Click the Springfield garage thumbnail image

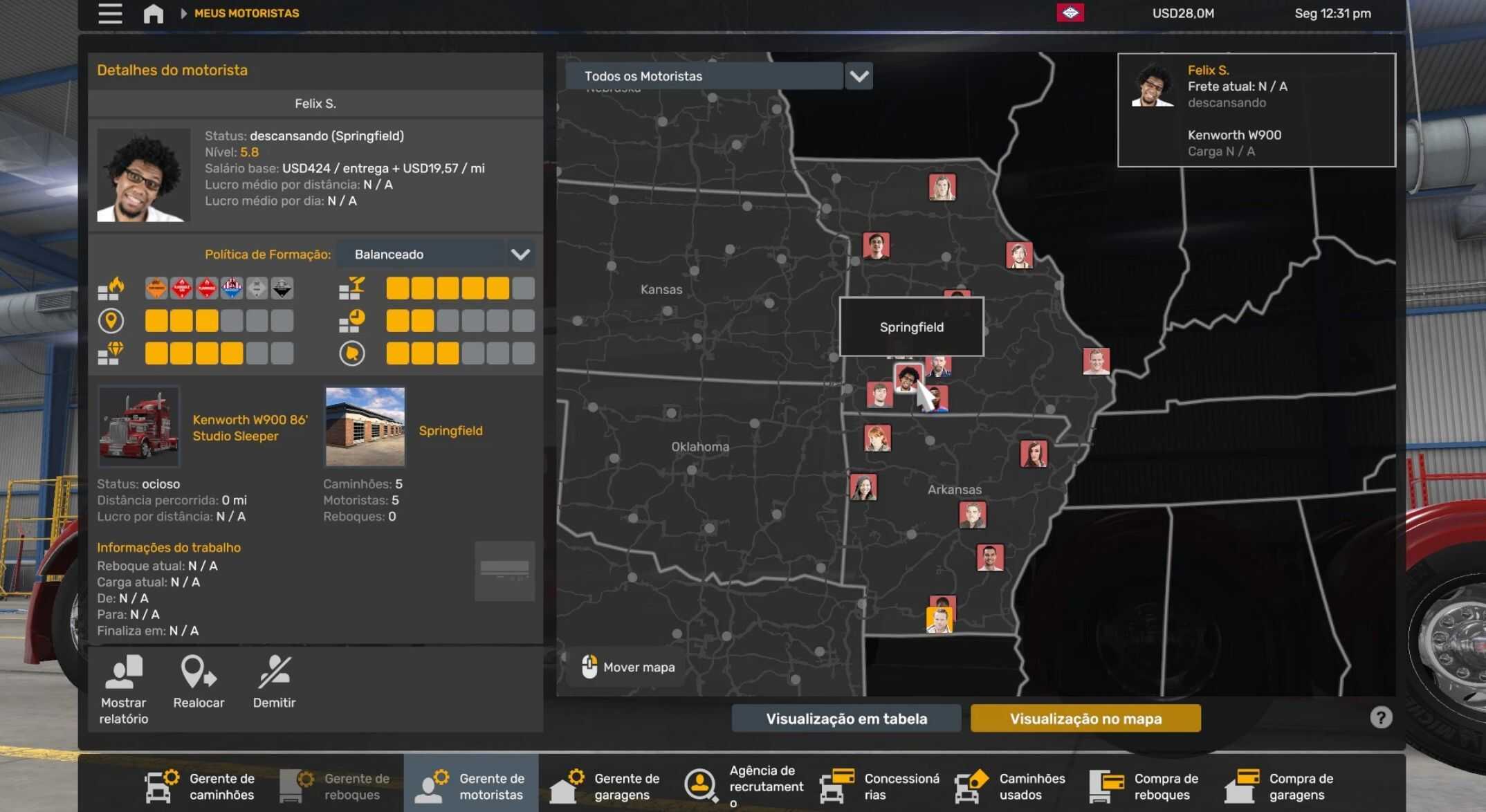[x=365, y=427]
